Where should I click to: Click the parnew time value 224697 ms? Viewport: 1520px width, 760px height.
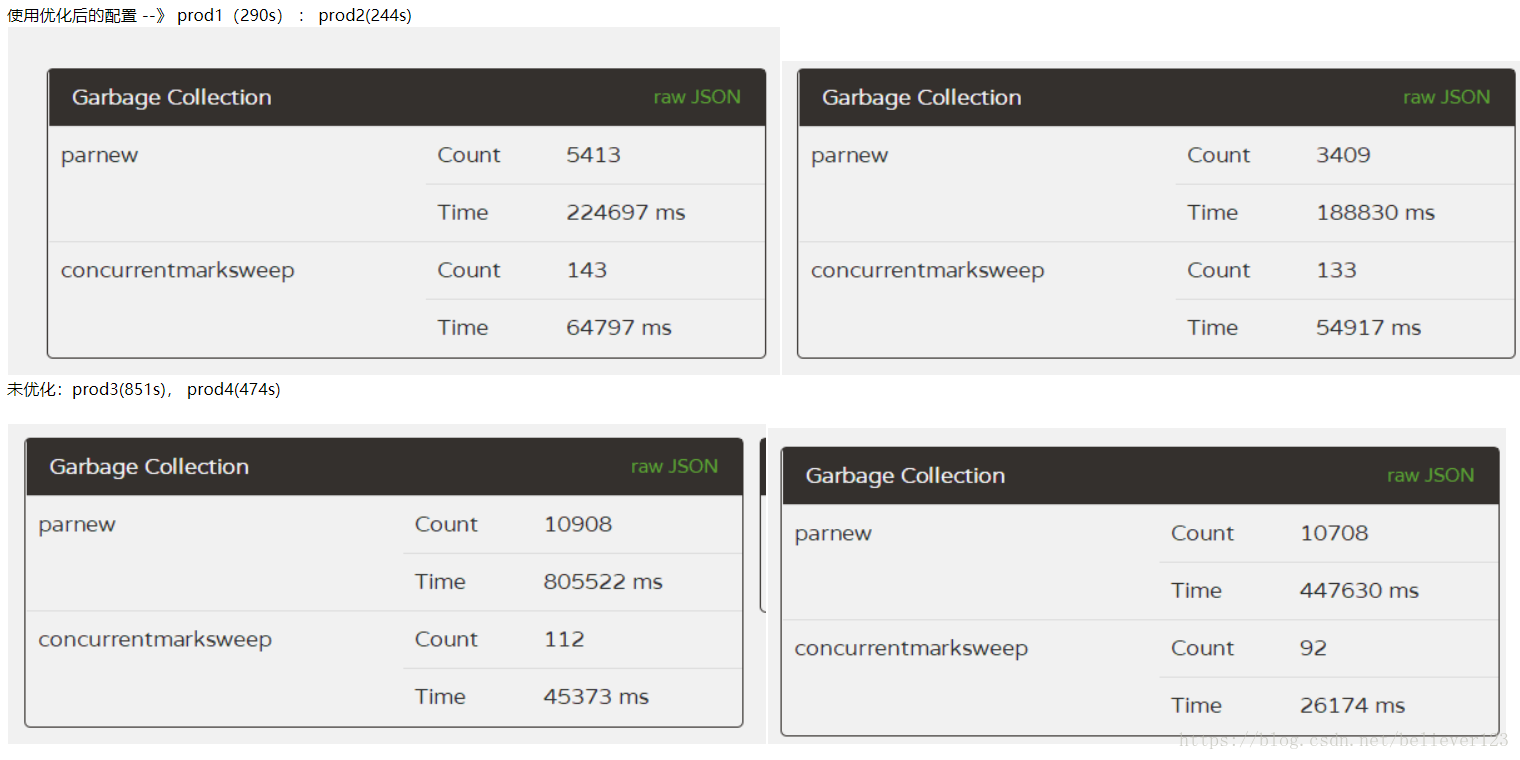coord(625,212)
